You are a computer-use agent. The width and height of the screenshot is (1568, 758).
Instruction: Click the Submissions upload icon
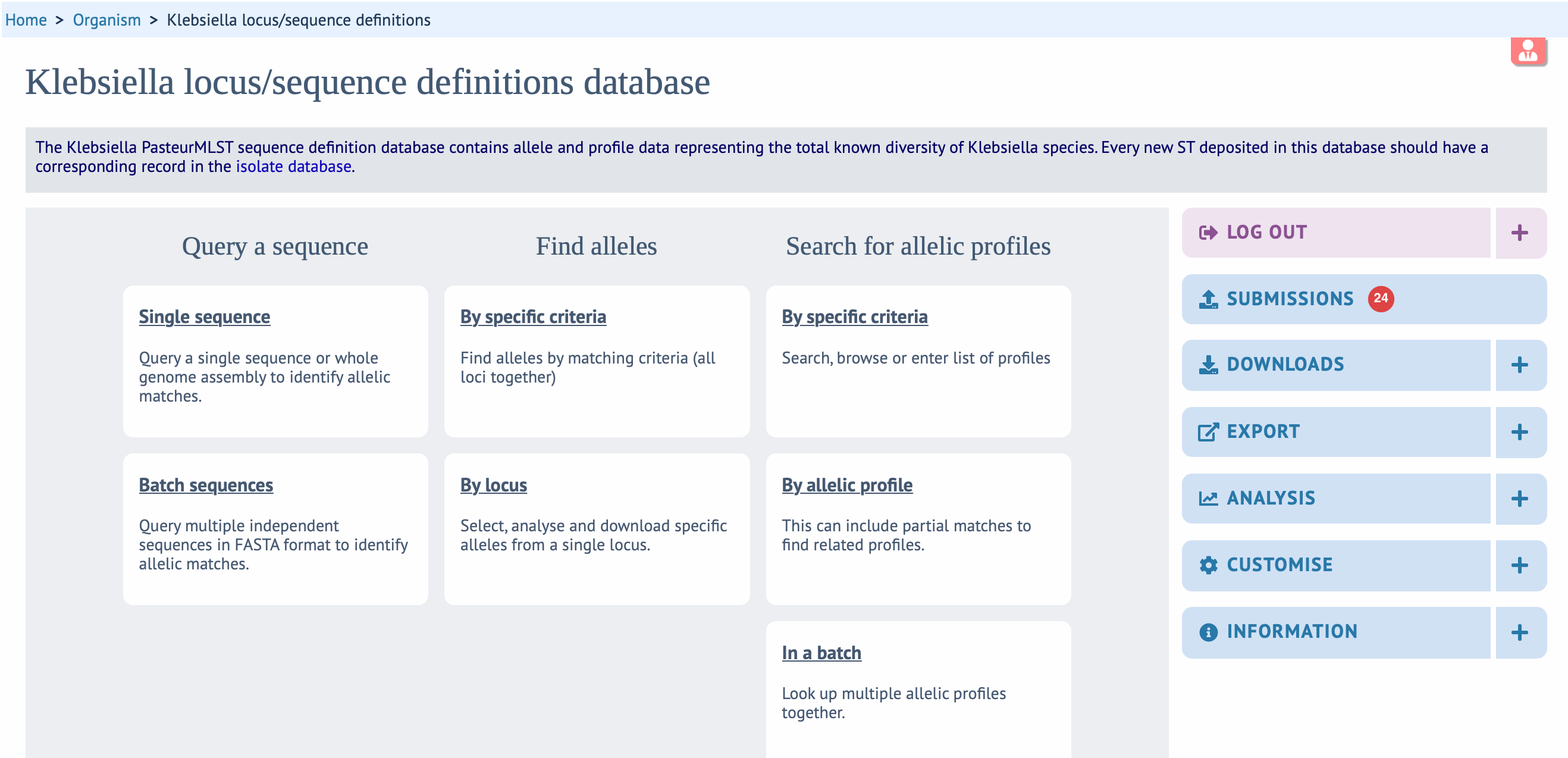tap(1208, 299)
